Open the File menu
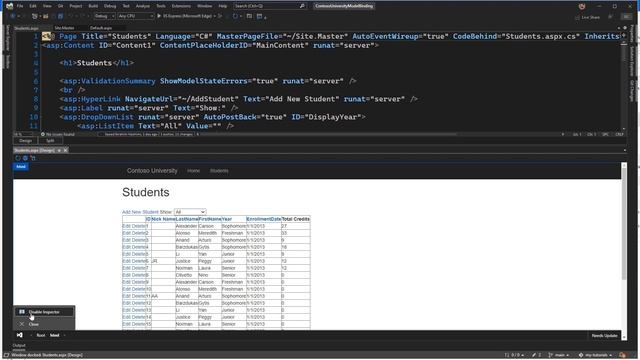640x360 pixels. click(x=20, y=6)
